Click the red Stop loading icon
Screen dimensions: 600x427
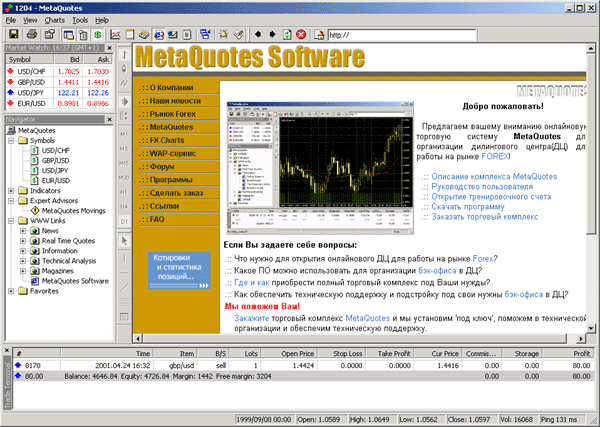click(x=302, y=35)
